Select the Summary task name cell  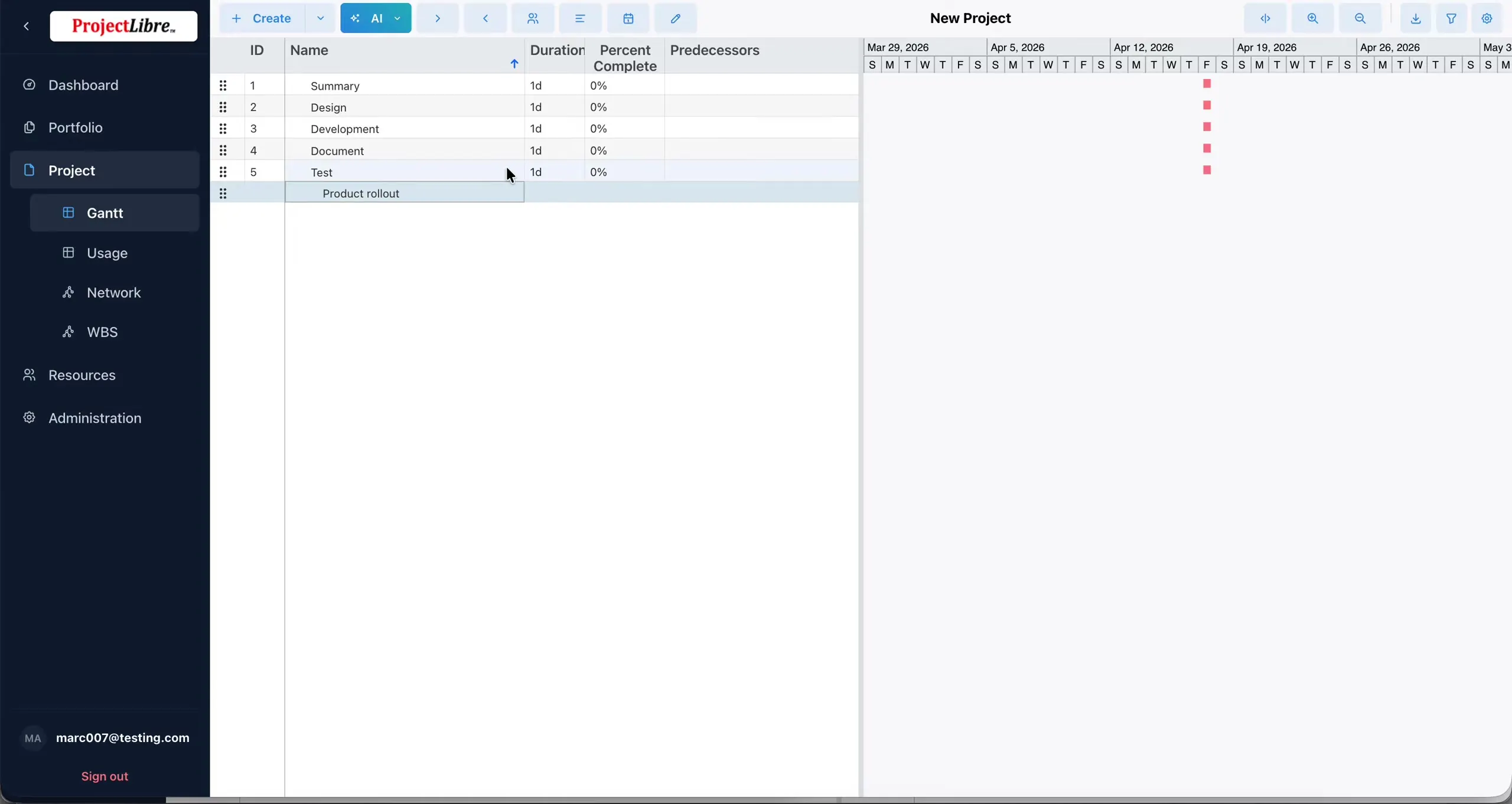[x=405, y=86]
